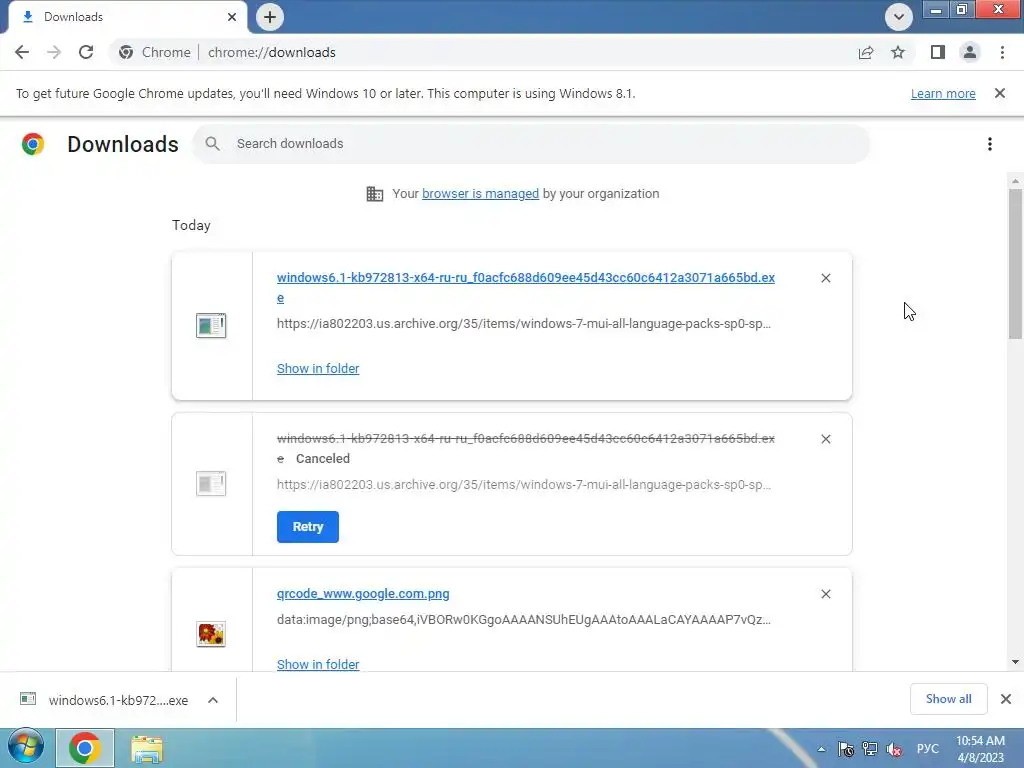Viewport: 1024px width, 768px height.
Task: Open File Explorer from the taskbar
Action: click(147, 748)
